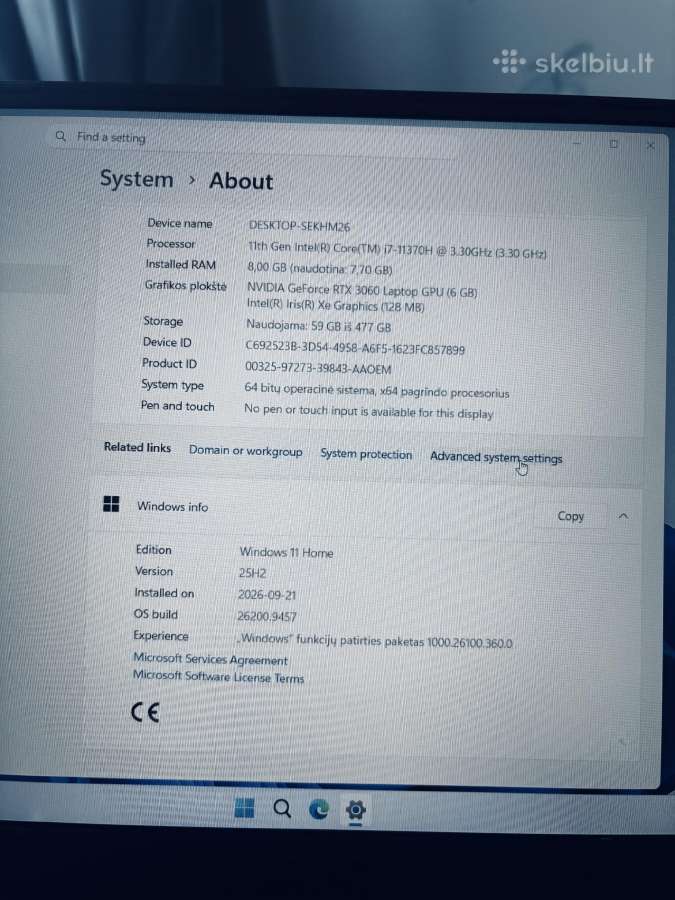Click Version value 25H2
Image resolution: width=675 pixels, height=900 pixels.
pyautogui.click(x=252, y=572)
